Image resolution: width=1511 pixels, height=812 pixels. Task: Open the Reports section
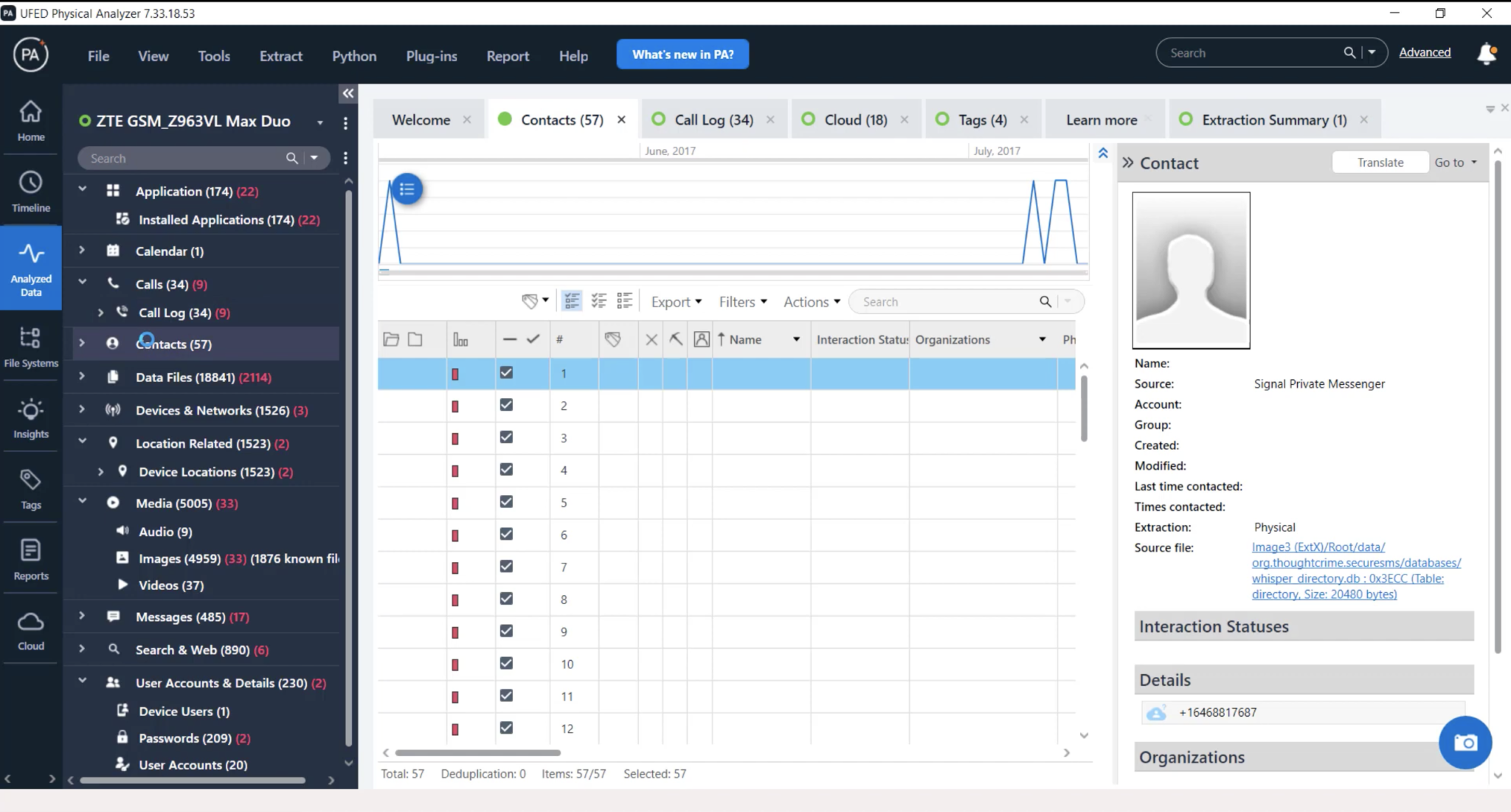click(x=30, y=558)
